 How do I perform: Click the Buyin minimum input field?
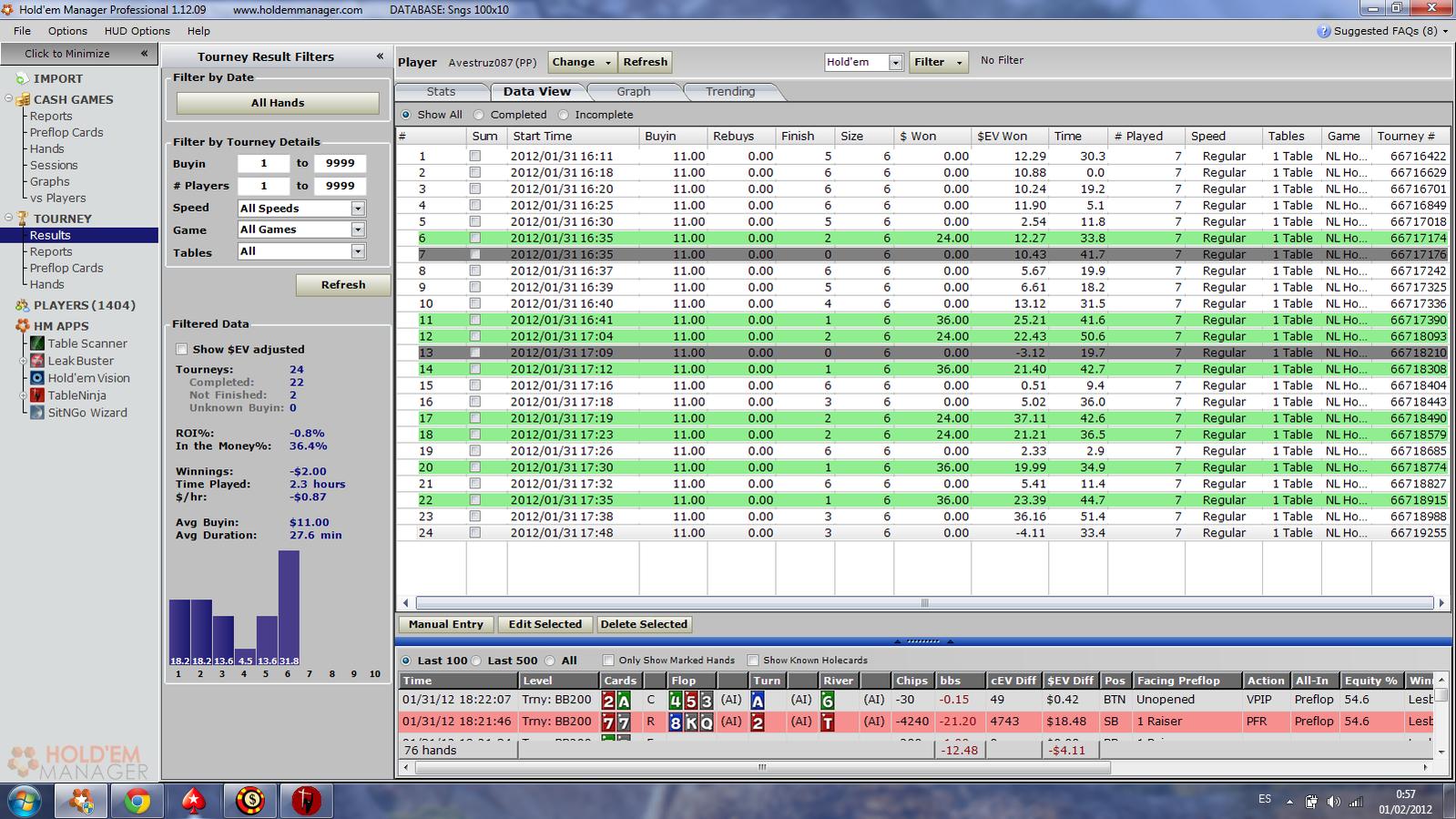(263, 164)
